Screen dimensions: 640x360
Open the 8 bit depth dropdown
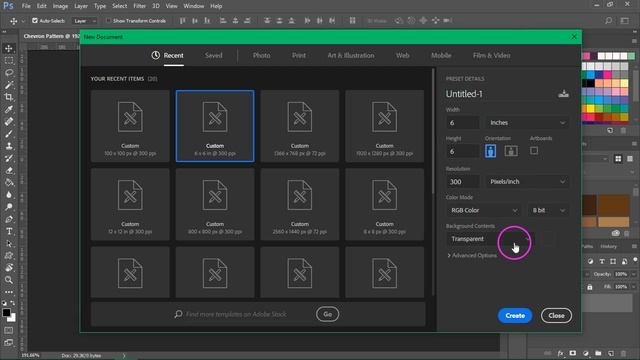(x=548, y=210)
